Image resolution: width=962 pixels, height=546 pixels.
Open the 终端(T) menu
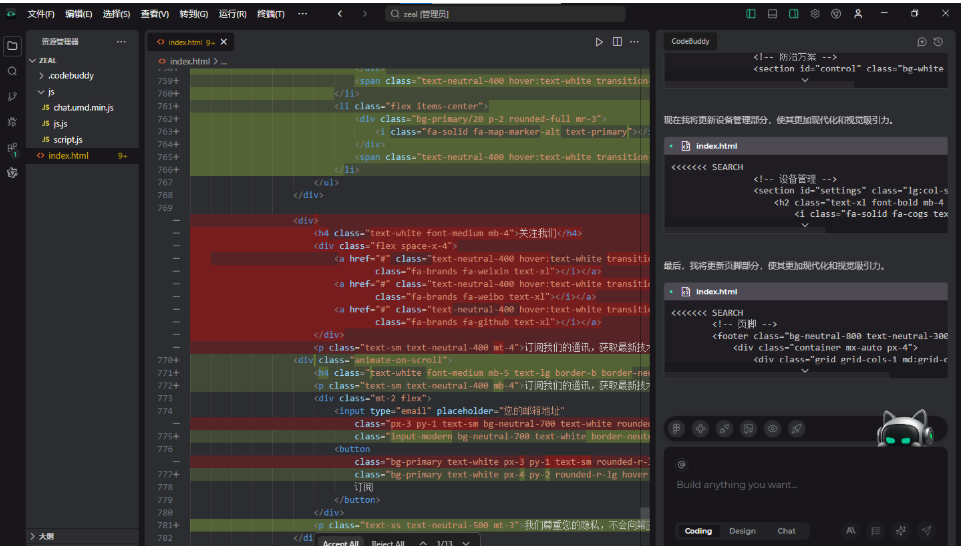pyautogui.click(x=270, y=14)
